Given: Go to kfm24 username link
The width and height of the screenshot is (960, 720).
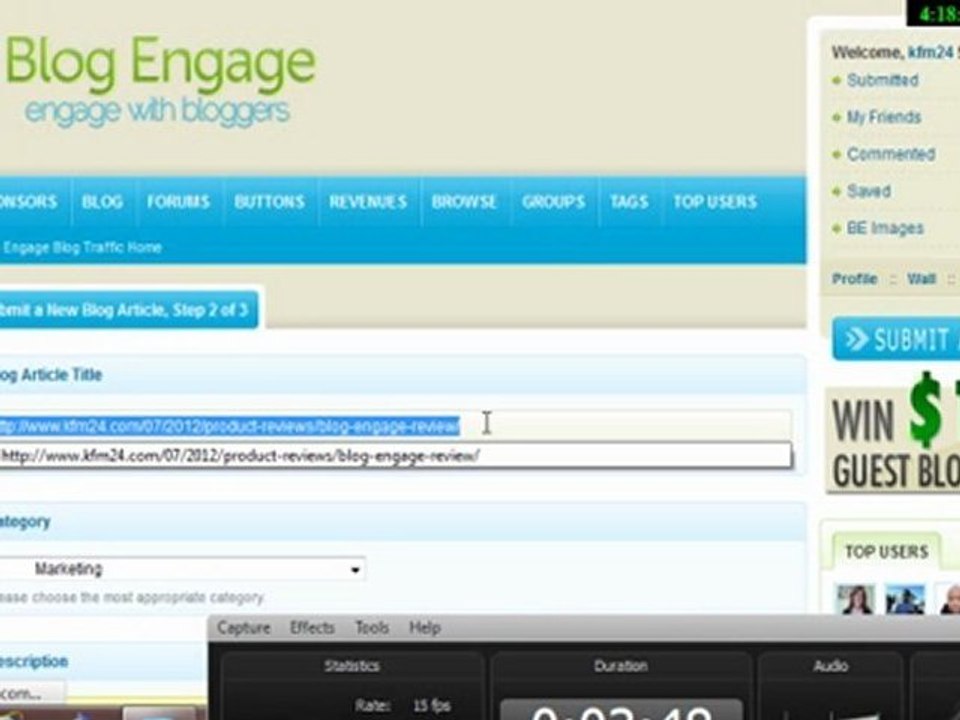Looking at the screenshot, I should (931, 53).
